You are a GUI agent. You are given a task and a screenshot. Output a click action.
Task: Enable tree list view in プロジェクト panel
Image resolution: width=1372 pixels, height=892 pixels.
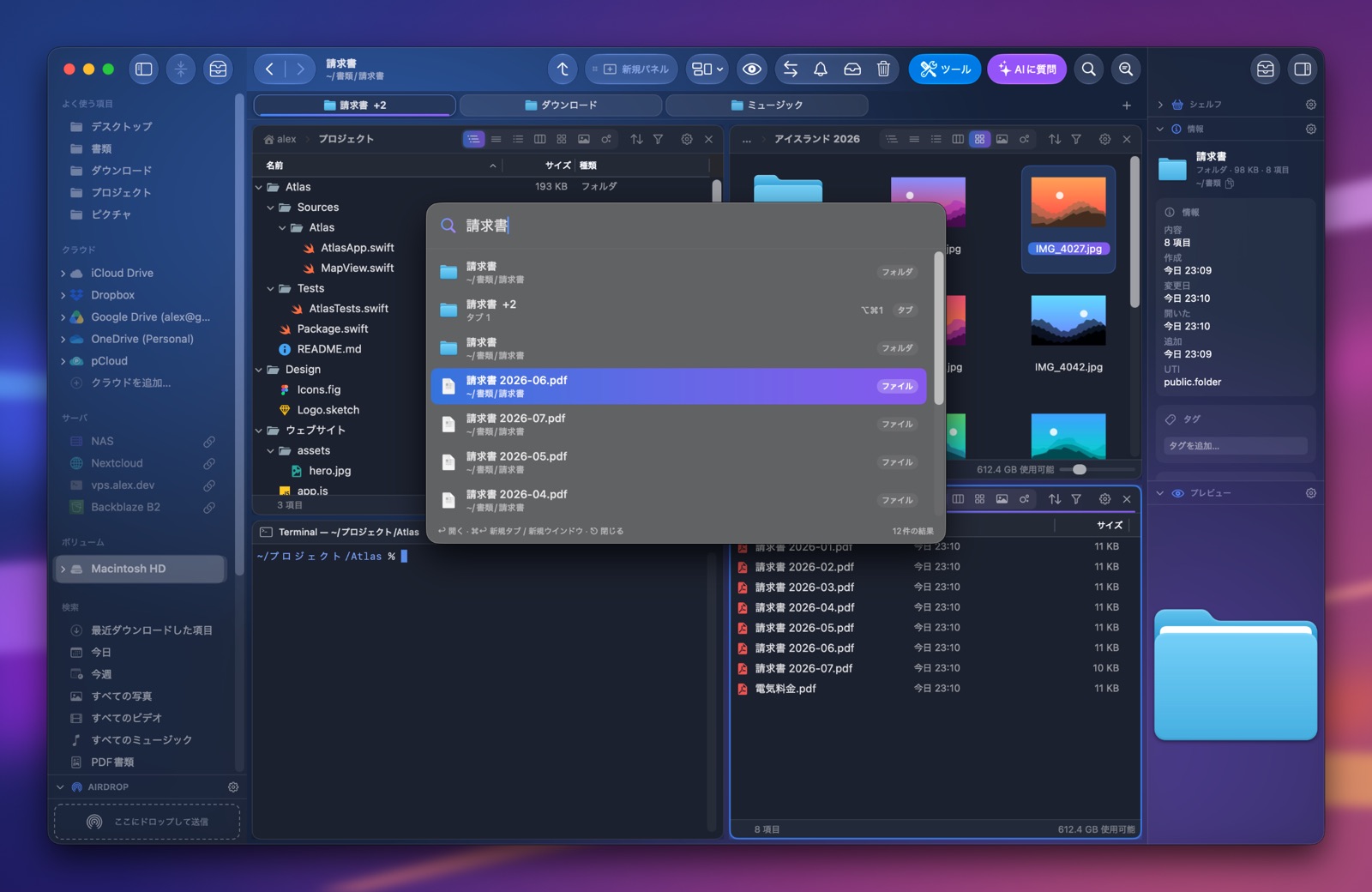click(x=473, y=139)
